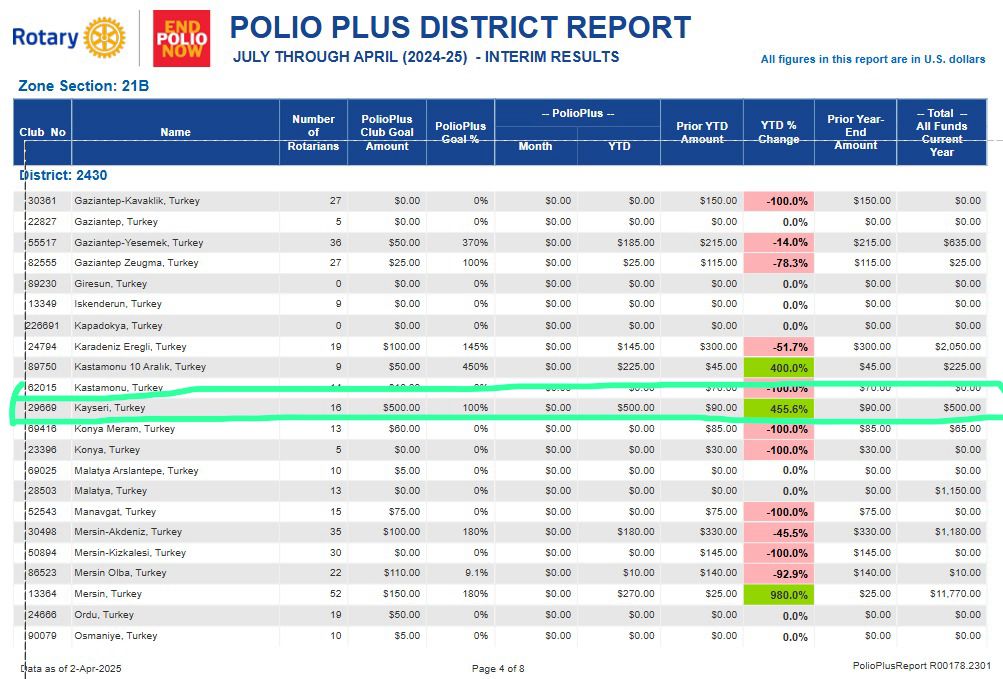The image size is (1003, 679).
Task: Select club name Manavgat, Turkey
Action: (115, 512)
